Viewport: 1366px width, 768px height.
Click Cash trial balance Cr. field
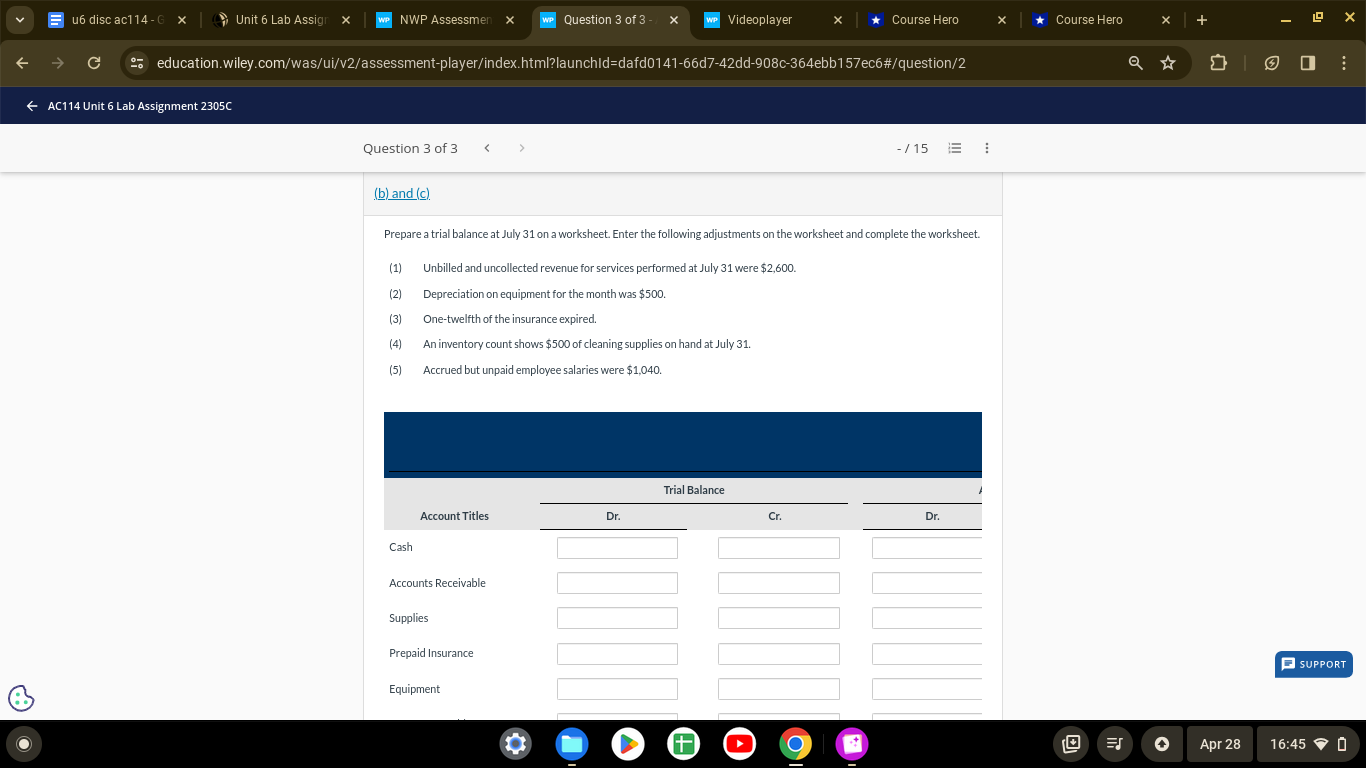(x=779, y=548)
